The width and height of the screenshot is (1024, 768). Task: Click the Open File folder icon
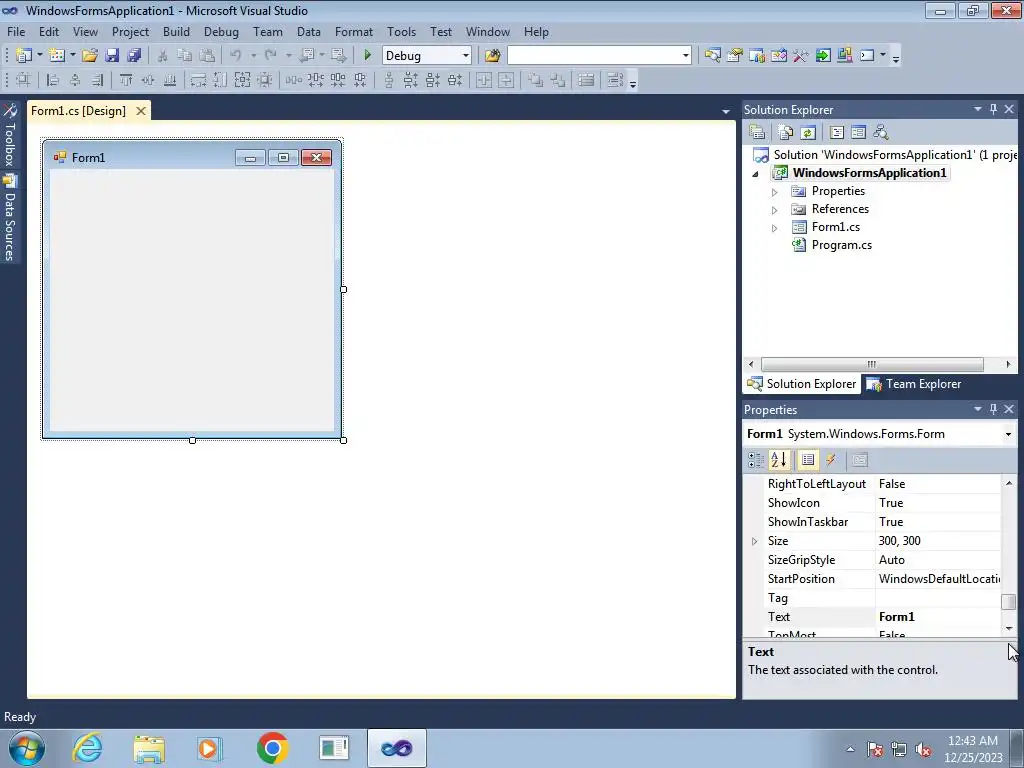(x=89, y=56)
